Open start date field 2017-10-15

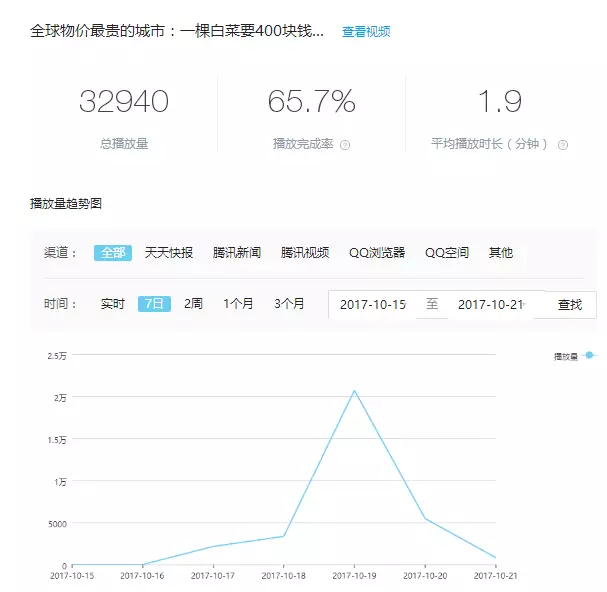pyautogui.click(x=372, y=305)
